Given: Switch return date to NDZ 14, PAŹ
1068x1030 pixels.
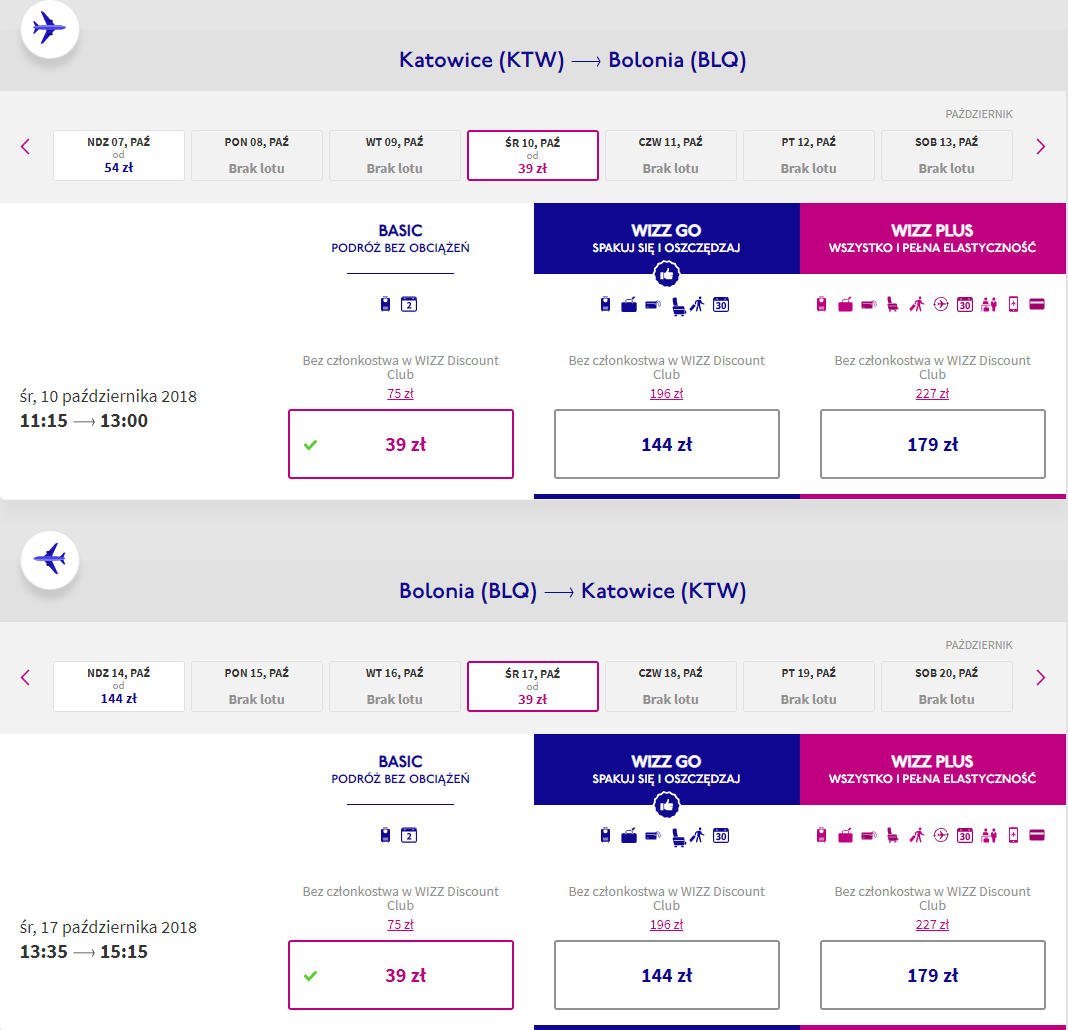Looking at the screenshot, I should click(x=119, y=686).
